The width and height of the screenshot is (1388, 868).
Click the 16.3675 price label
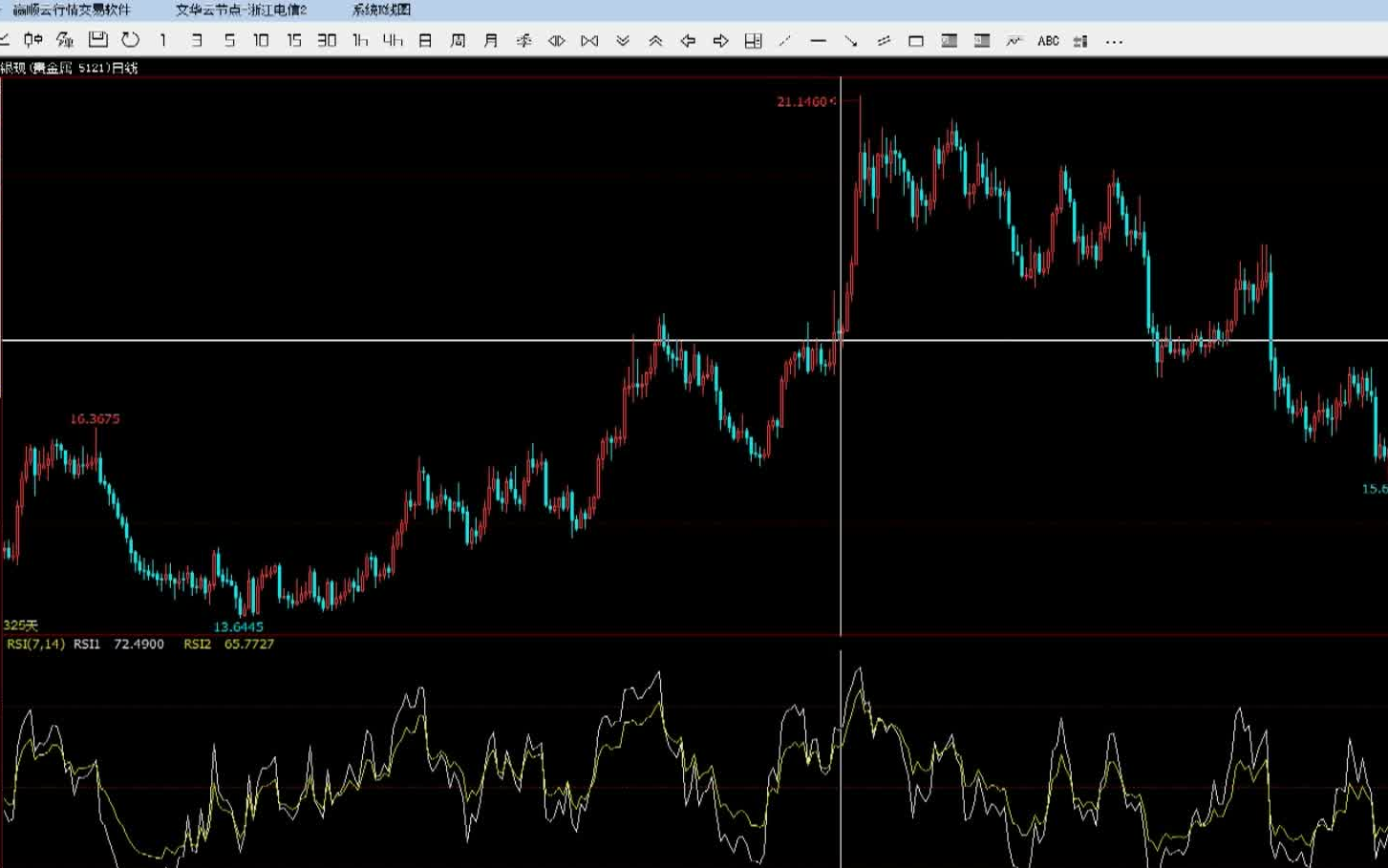tap(95, 419)
